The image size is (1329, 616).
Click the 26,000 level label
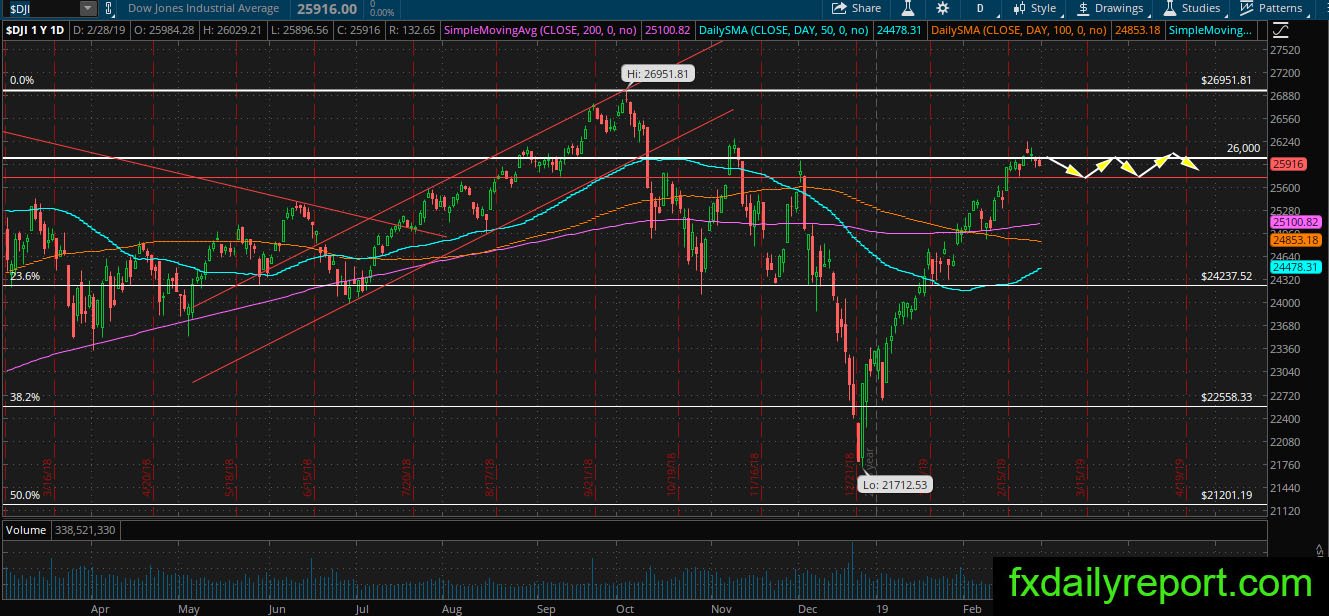point(1243,148)
